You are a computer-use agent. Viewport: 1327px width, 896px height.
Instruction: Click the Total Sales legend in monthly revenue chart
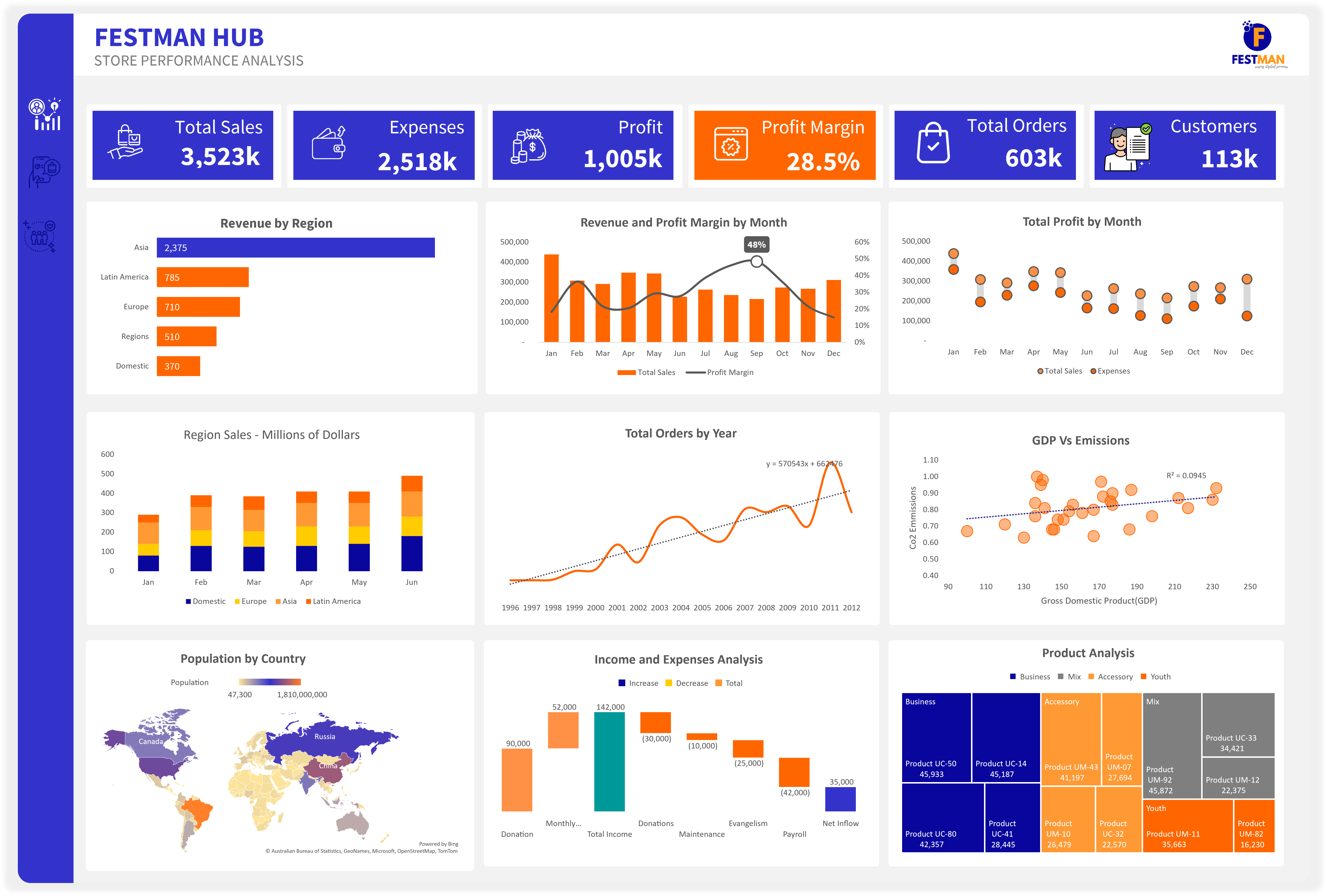646,372
